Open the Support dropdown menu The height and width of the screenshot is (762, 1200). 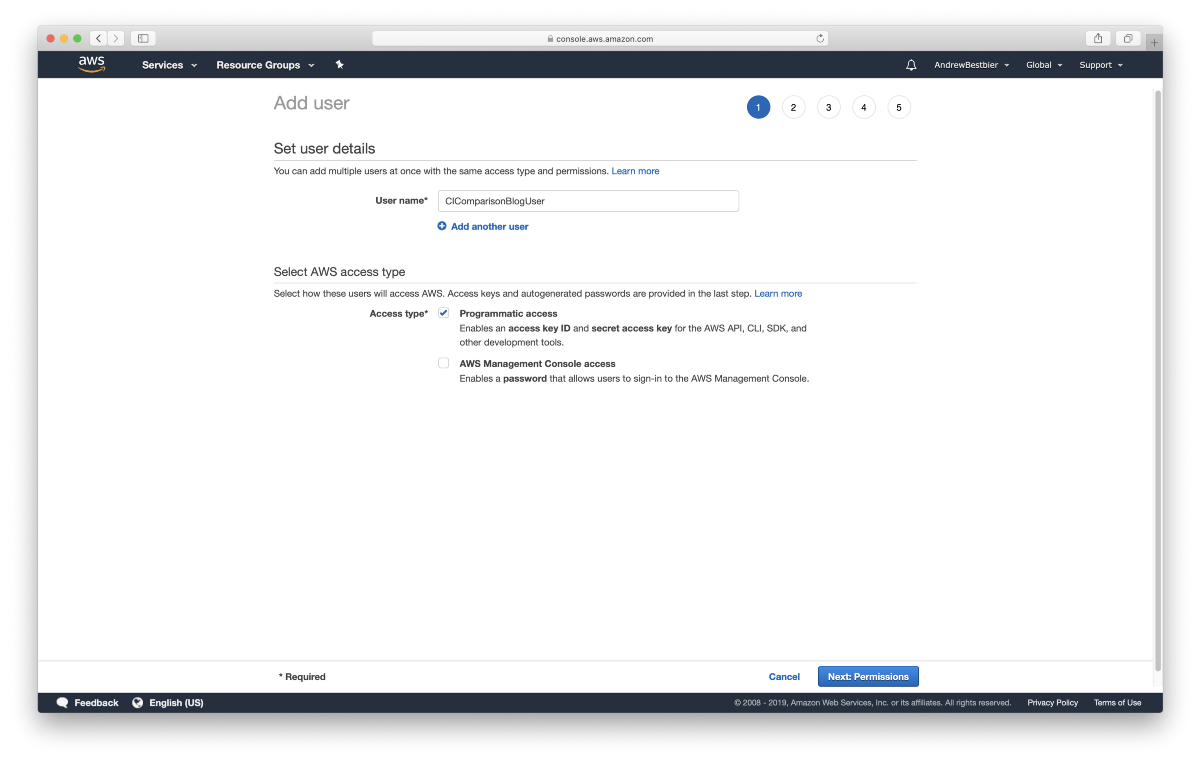coord(1101,65)
